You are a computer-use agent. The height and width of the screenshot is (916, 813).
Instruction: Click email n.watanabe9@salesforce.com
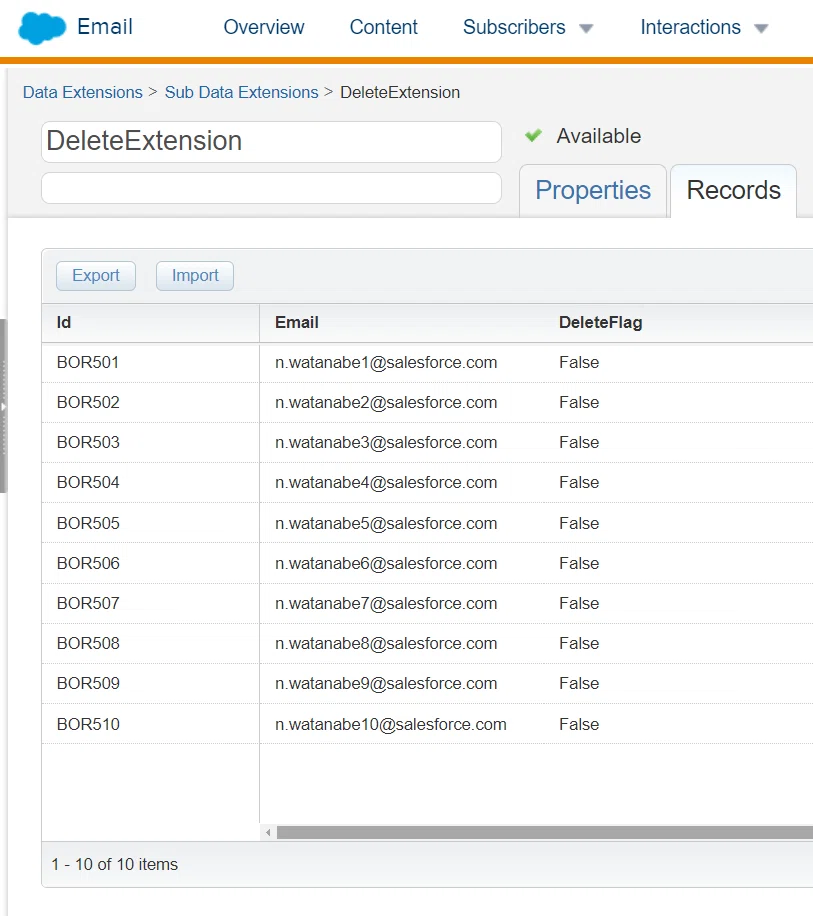[x=386, y=684]
